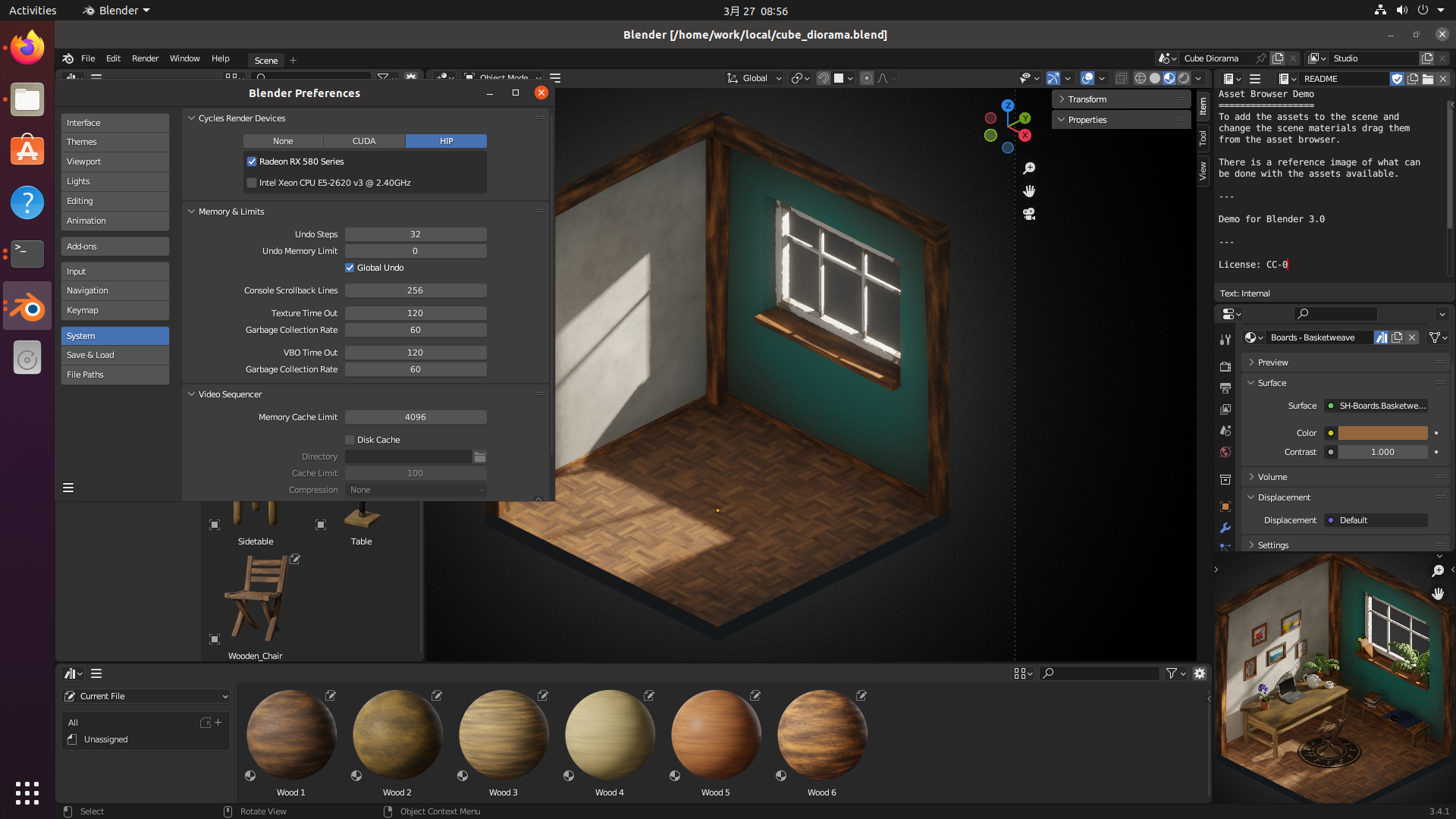
Task: Duplicate the Boards - Basketweave material
Action: pos(1397,337)
